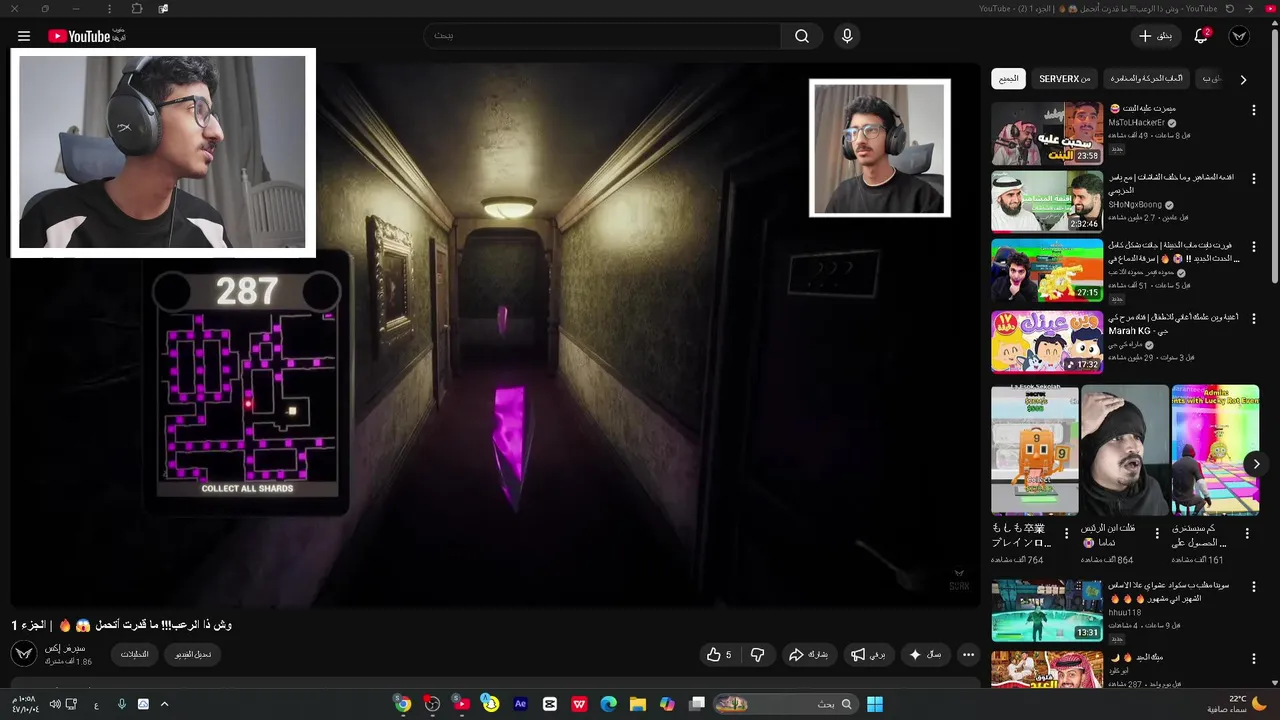Open After Effects from taskbar

tap(520, 704)
